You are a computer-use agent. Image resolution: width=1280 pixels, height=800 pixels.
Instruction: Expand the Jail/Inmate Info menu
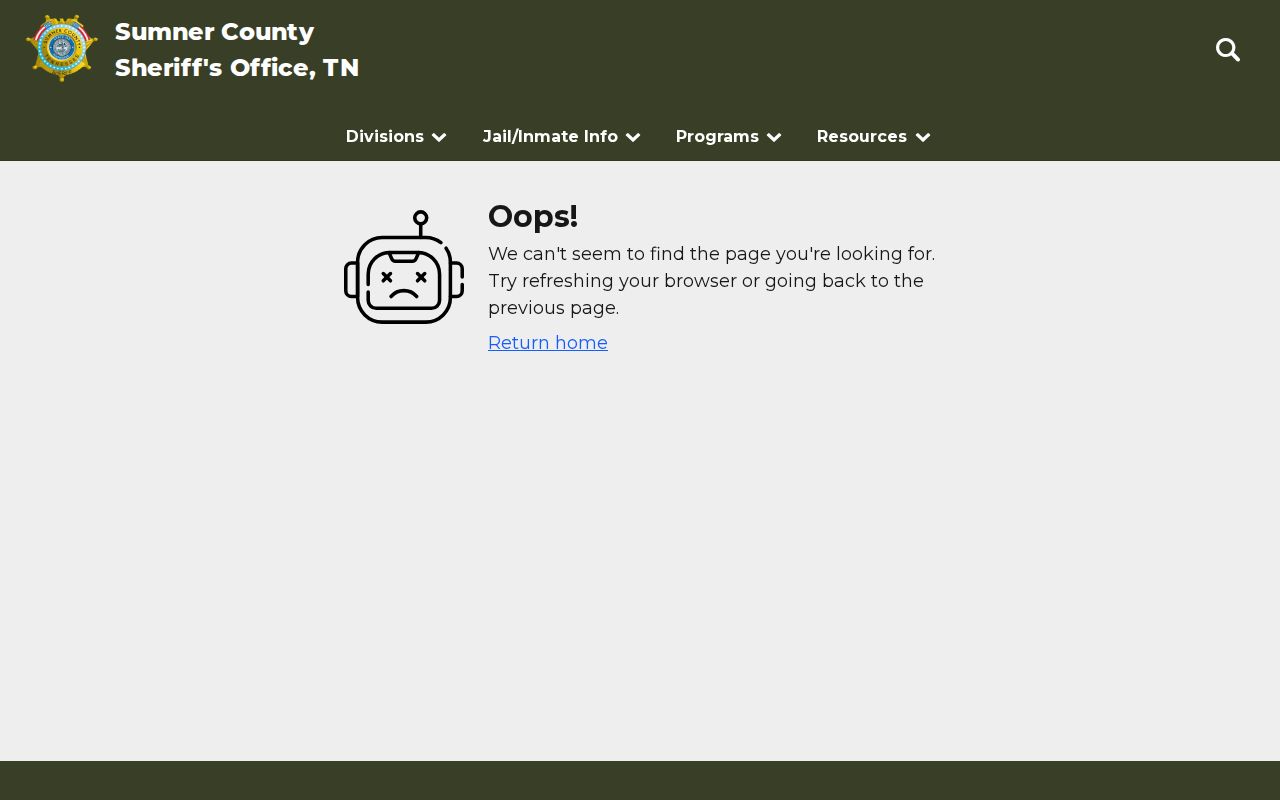[x=561, y=137]
